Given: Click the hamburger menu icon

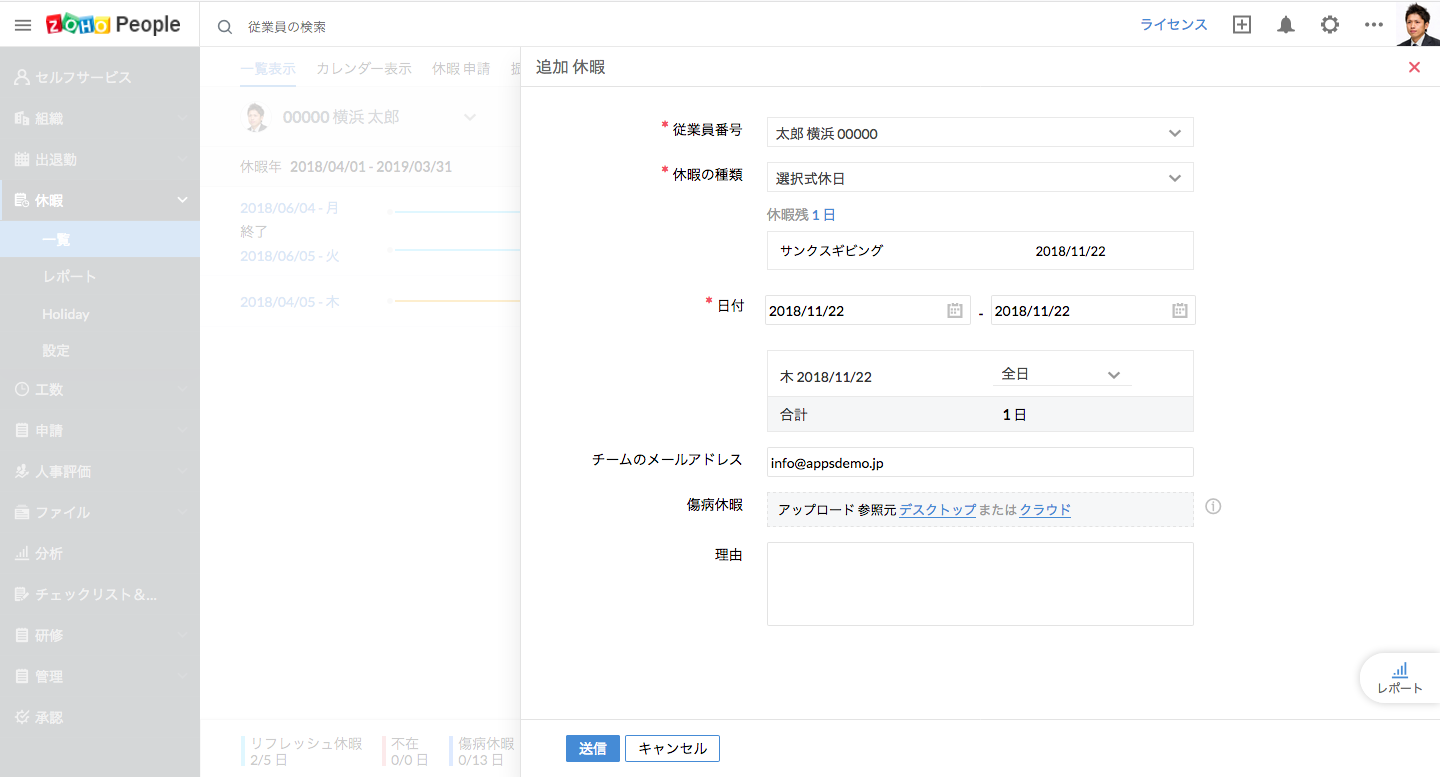Looking at the screenshot, I should tap(23, 25).
